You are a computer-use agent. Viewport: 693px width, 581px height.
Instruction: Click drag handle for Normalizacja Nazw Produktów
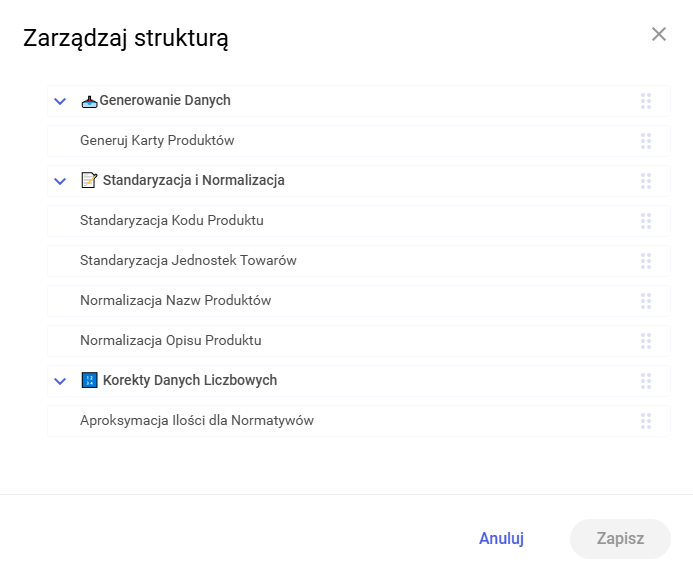(x=646, y=301)
